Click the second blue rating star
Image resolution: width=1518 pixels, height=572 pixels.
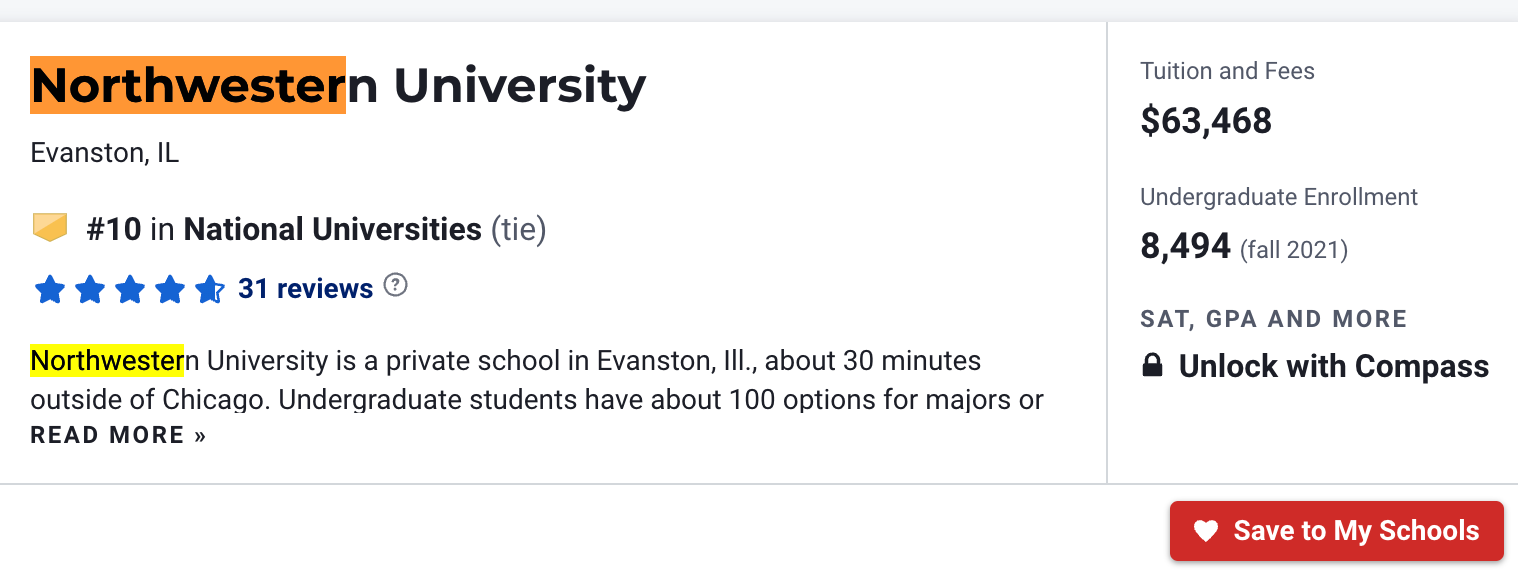click(x=90, y=290)
